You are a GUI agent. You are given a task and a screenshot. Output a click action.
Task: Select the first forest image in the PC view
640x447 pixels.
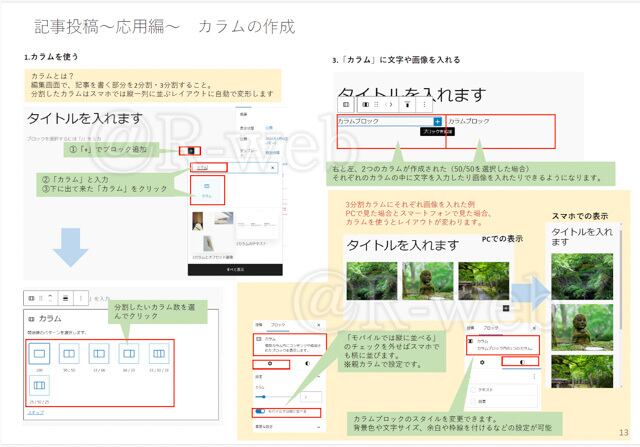tap(372, 281)
